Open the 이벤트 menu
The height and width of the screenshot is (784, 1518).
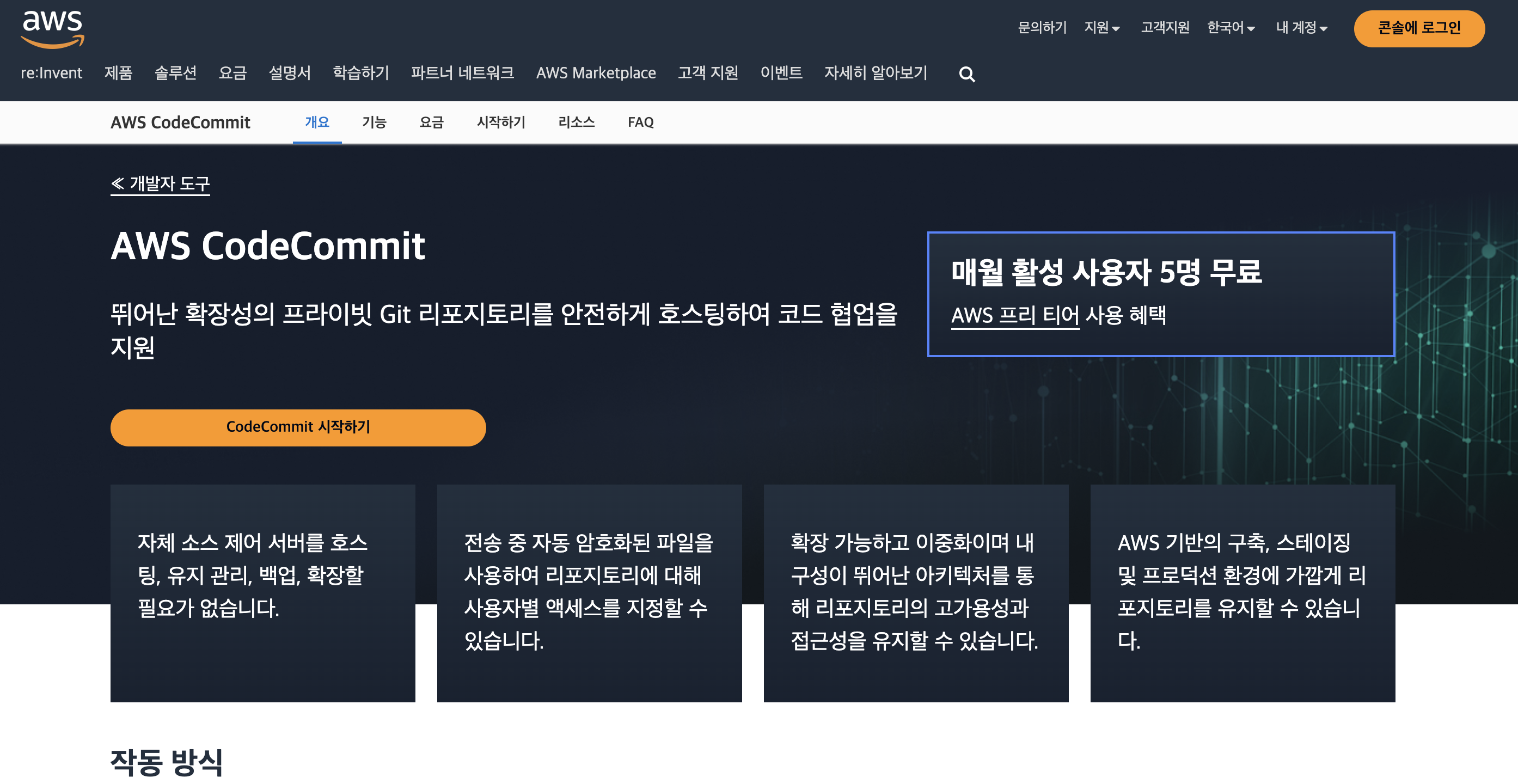click(781, 73)
